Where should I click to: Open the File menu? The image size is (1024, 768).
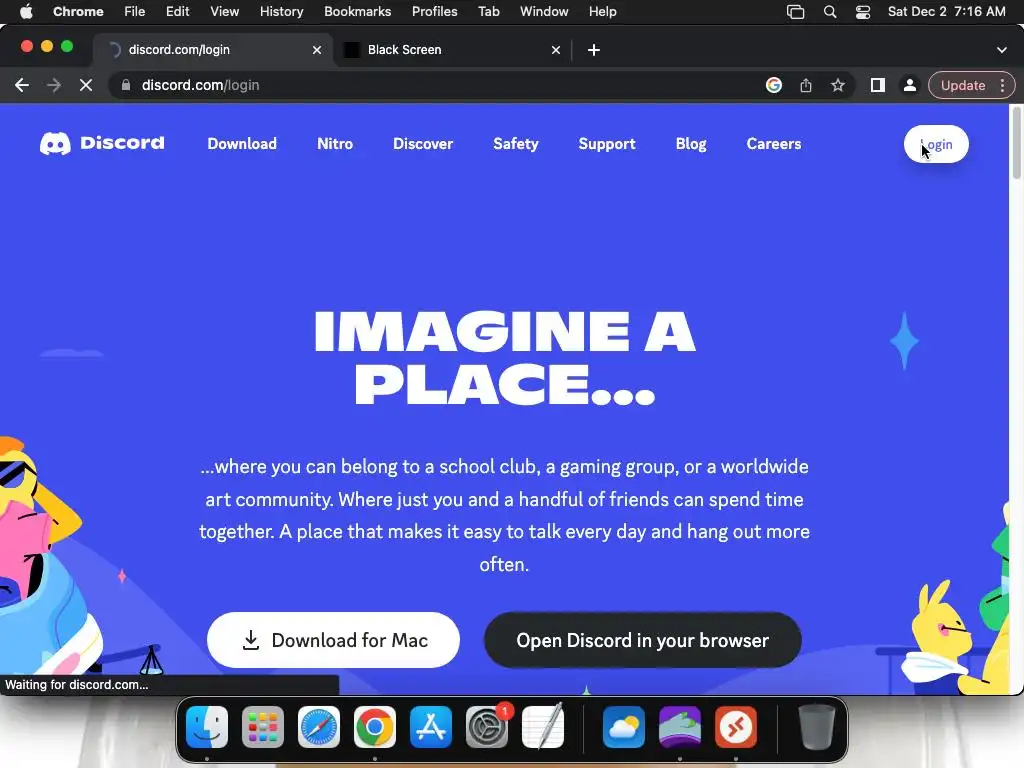[135, 11]
